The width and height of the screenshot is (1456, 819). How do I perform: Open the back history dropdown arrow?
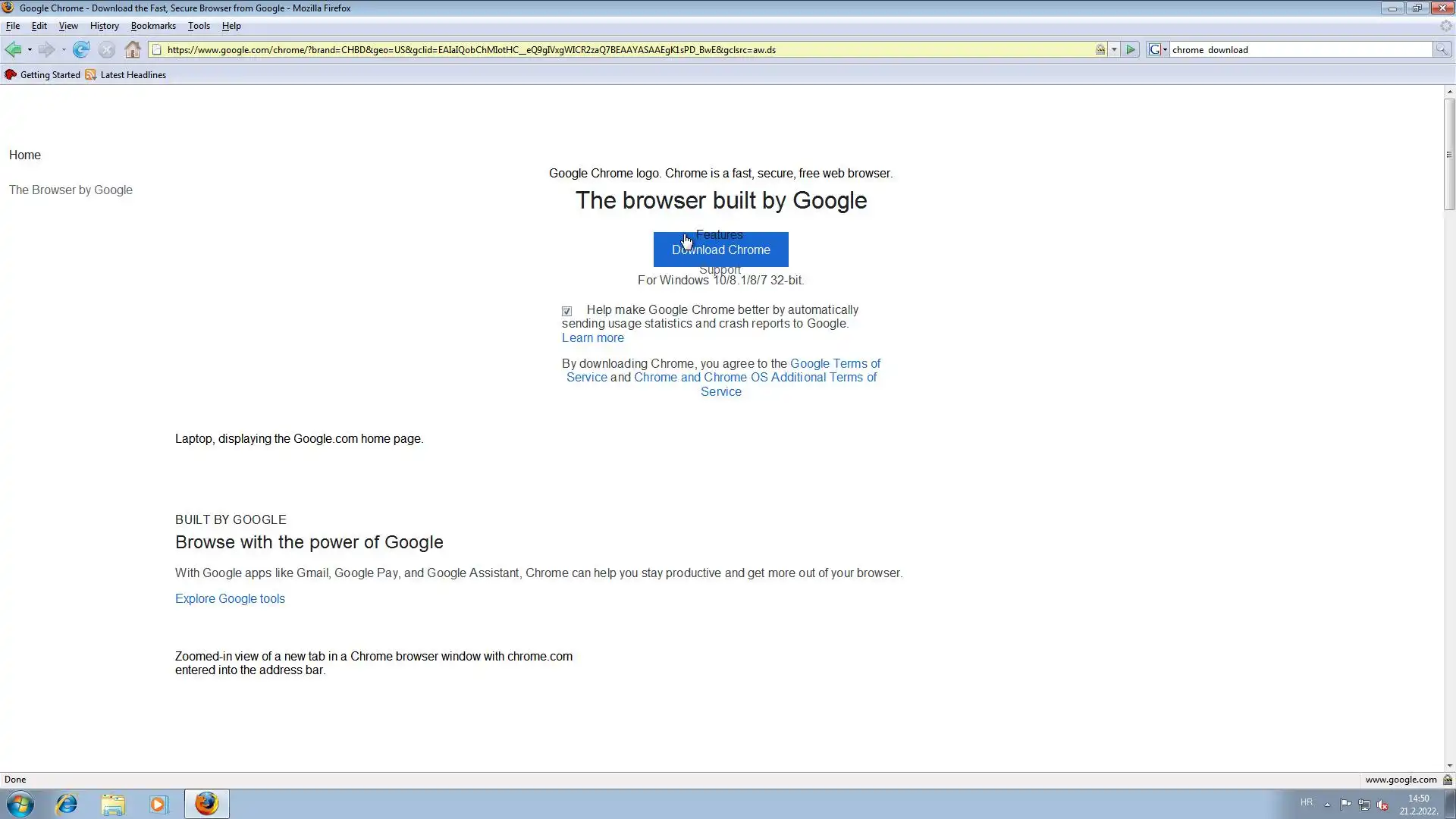[30, 50]
